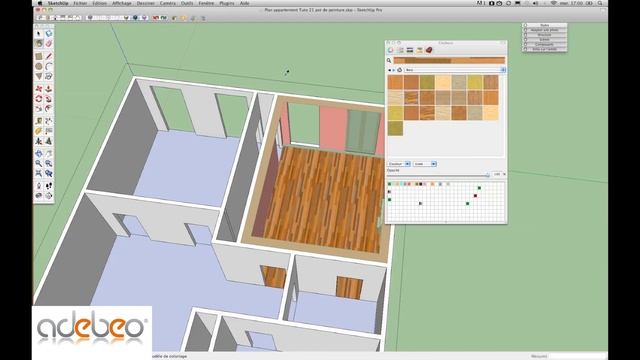
Task: Pick the Tape Measure tool
Action: pos(39,121)
